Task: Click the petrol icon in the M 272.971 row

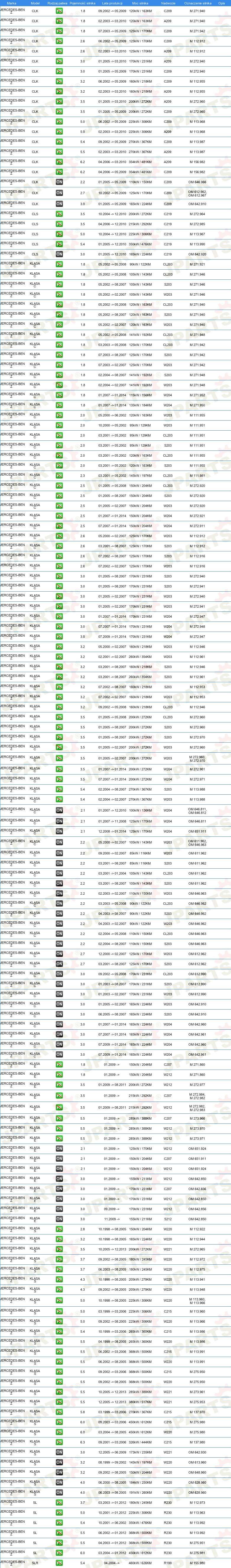Action: [59, 779]
